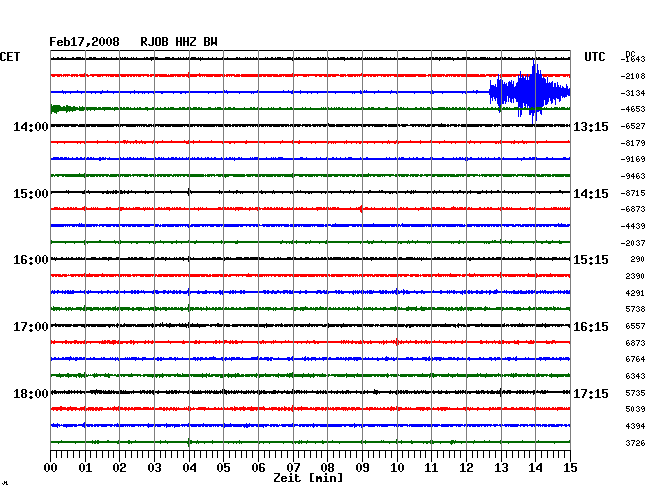Click the date label "Feb17,2008"

click(84, 42)
